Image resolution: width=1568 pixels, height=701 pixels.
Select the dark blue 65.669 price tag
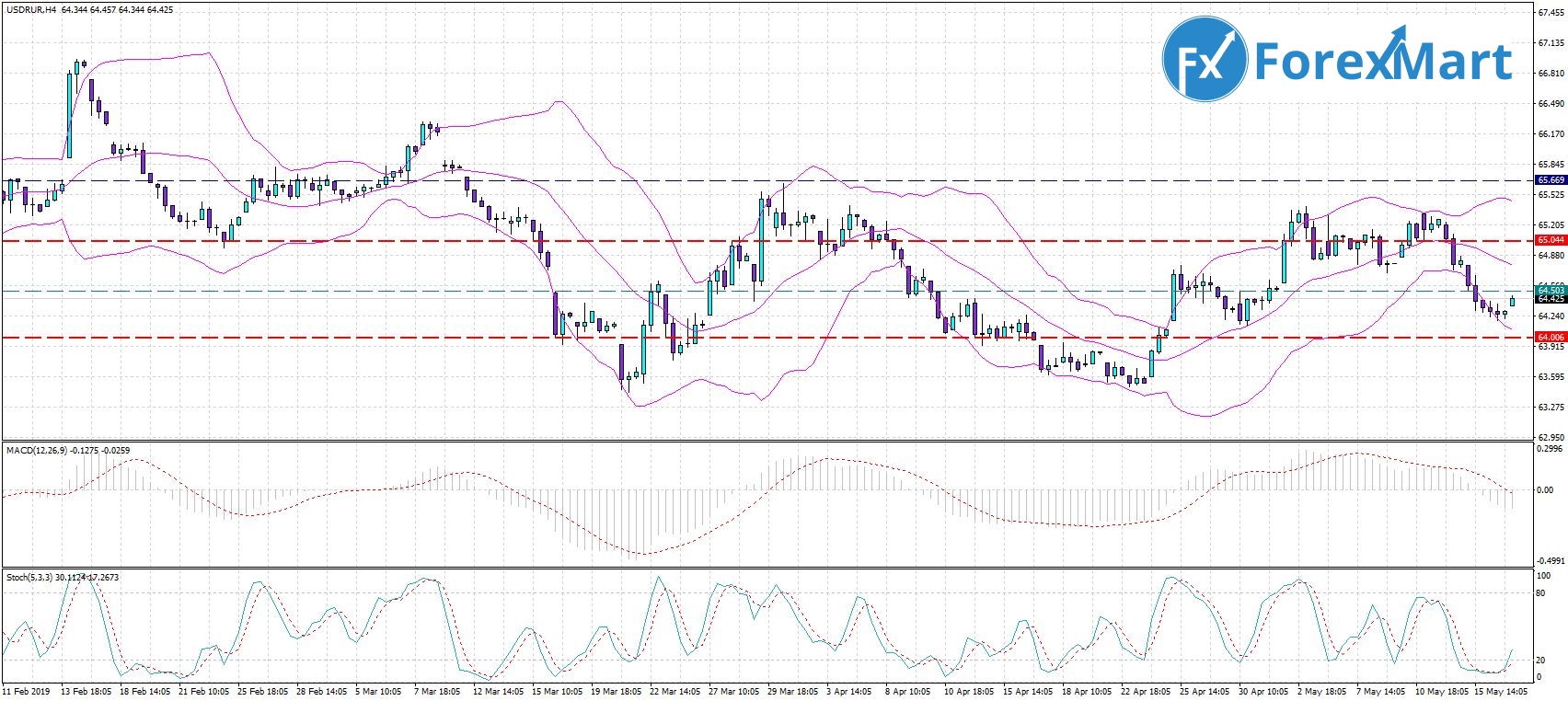tap(1551, 180)
